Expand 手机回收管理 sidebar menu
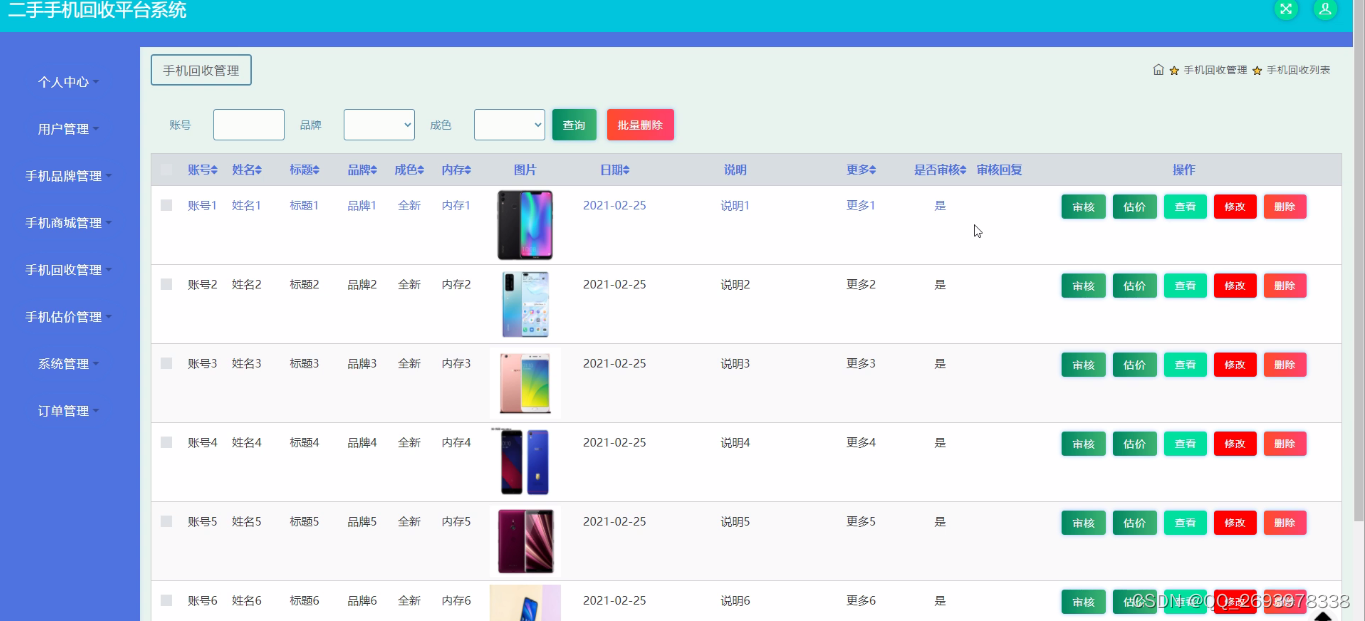 [x=68, y=270]
